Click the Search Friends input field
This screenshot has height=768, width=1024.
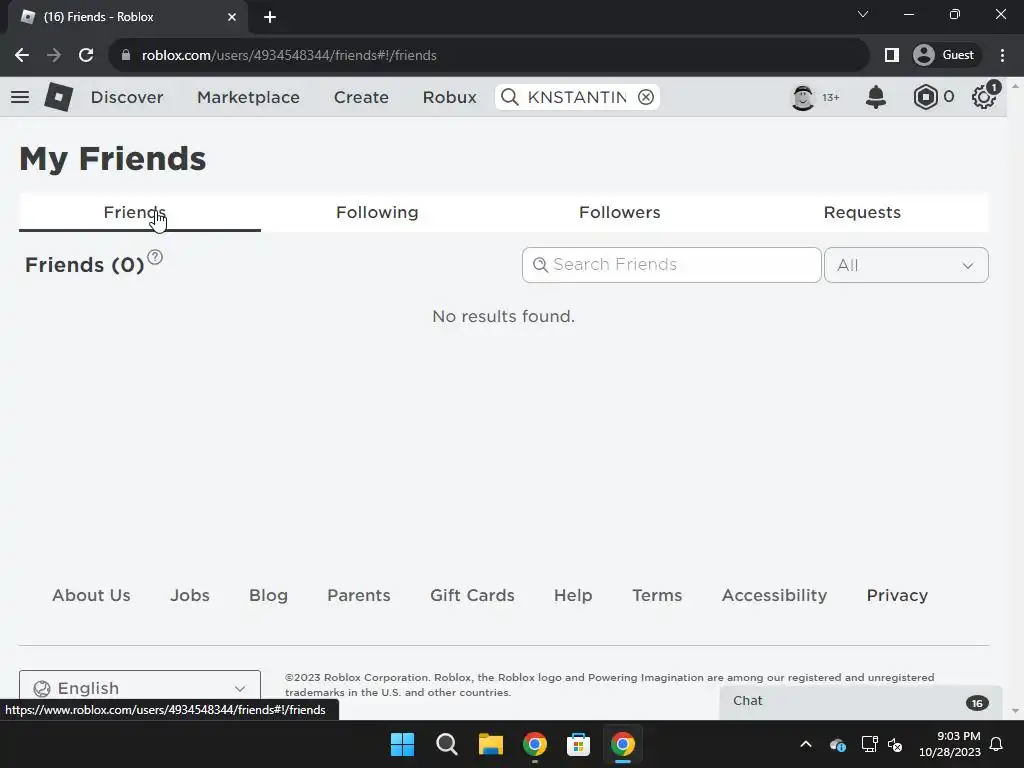tap(671, 265)
